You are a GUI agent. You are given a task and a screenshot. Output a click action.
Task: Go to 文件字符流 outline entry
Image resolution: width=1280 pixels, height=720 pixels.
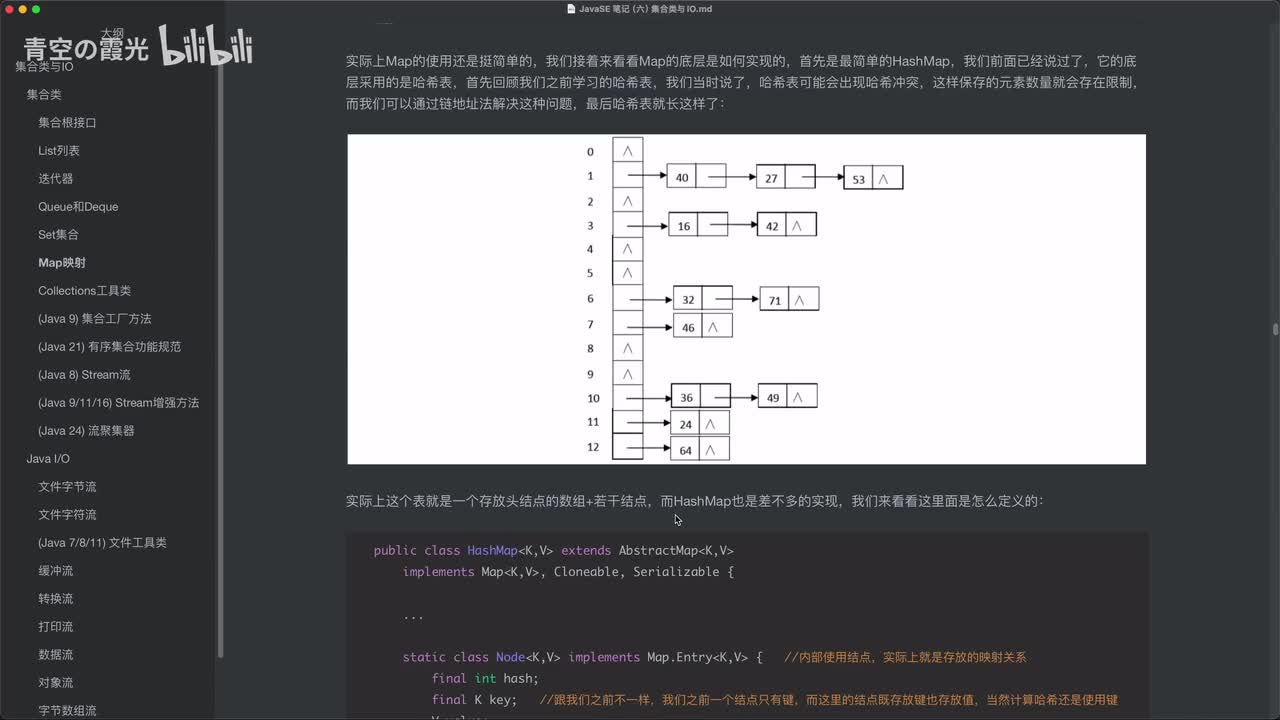point(67,514)
